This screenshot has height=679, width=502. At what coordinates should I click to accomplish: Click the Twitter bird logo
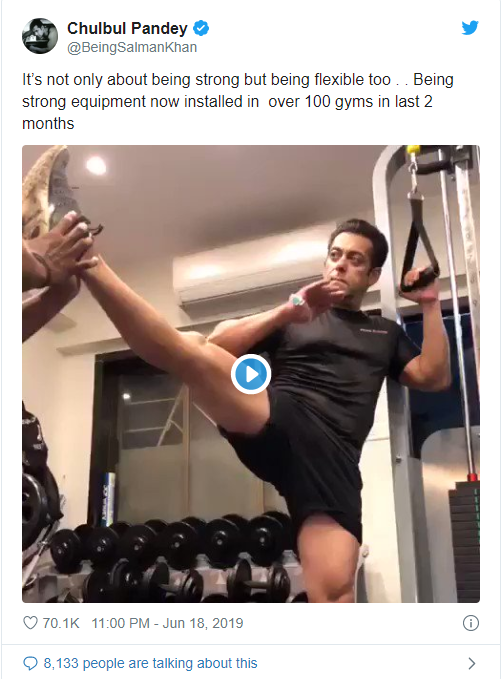point(470,27)
